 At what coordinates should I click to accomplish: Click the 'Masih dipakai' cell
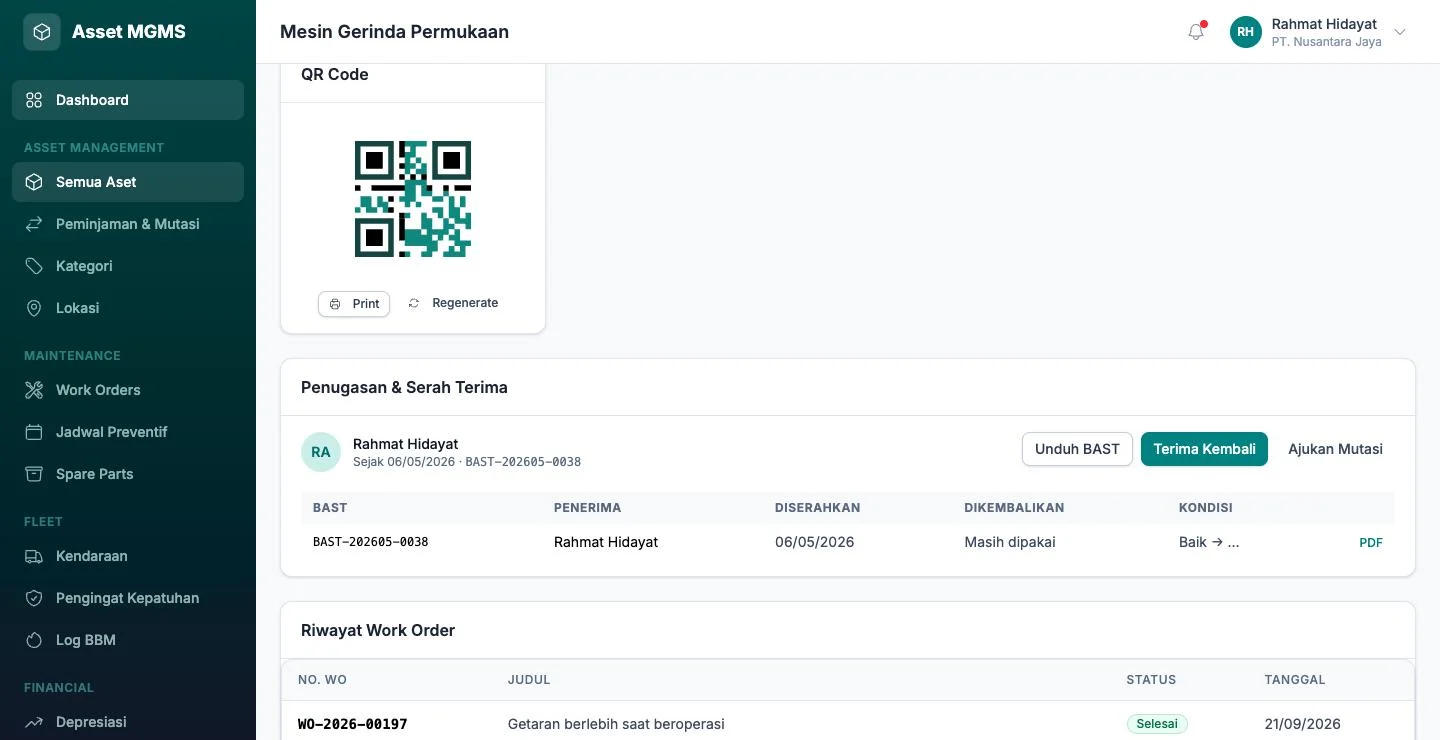coord(1010,542)
